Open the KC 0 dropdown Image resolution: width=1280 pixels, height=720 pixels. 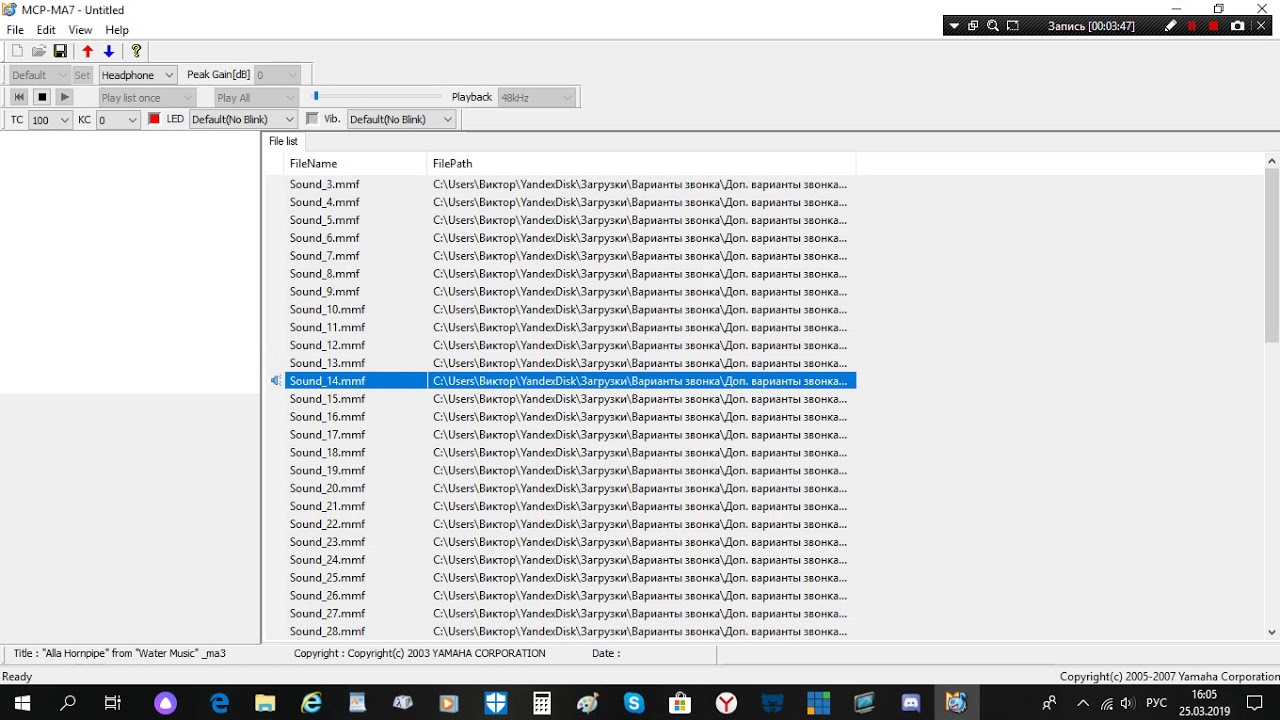(118, 120)
